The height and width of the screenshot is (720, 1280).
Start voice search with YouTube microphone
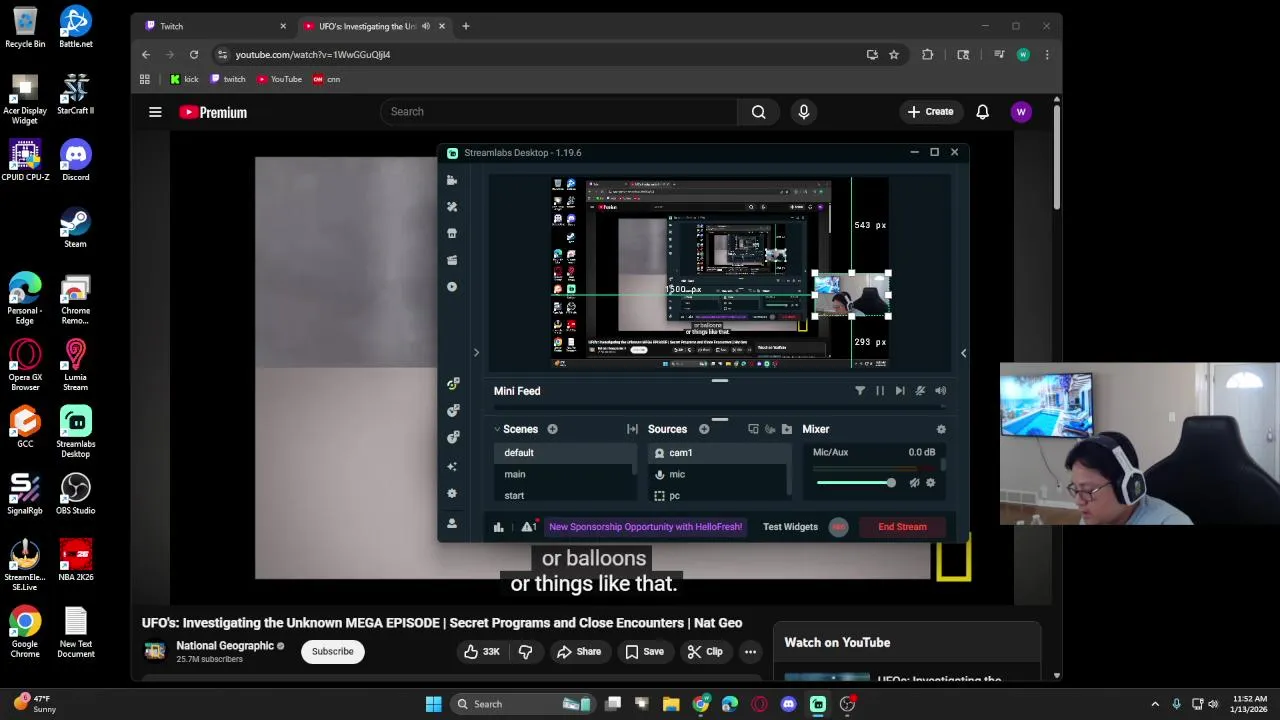point(804,112)
